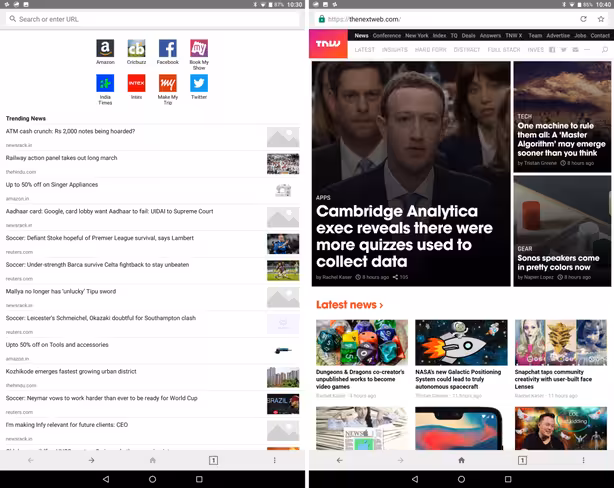The width and height of the screenshot is (614, 488).
Task: Open the India Times shortcut icon
Action: 105,83
